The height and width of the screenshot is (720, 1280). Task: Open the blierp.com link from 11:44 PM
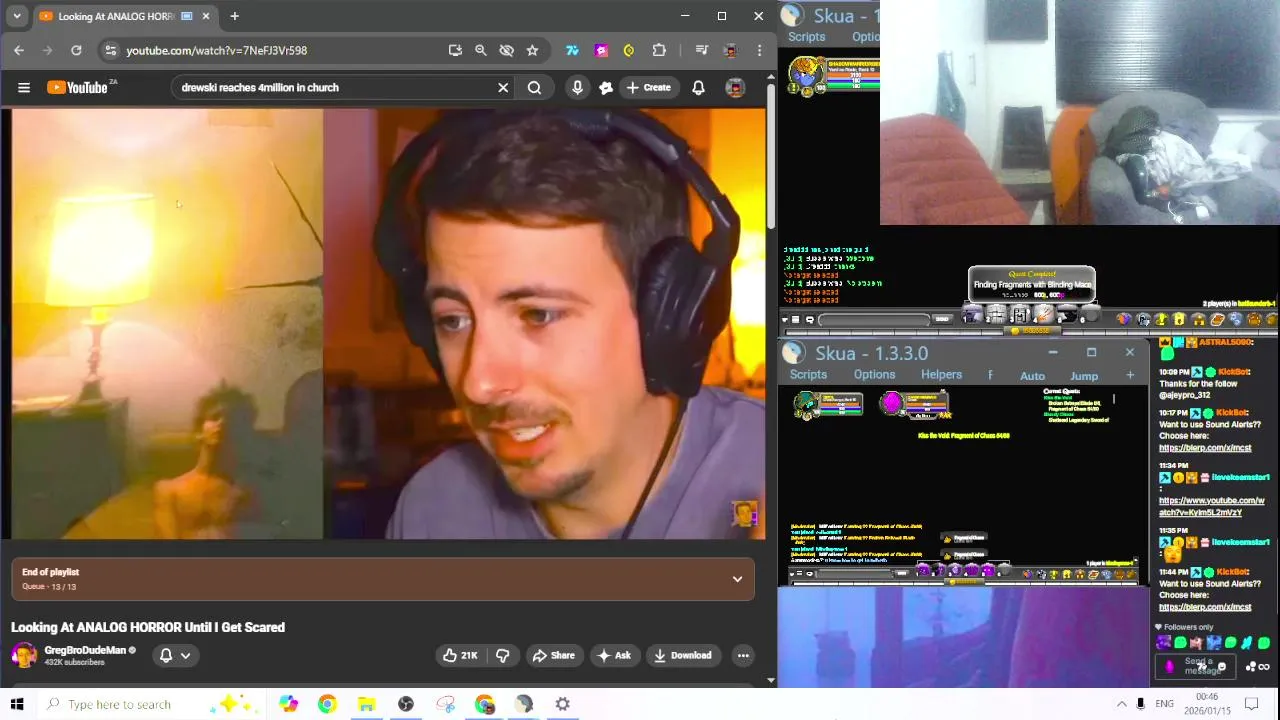[x=1205, y=607]
